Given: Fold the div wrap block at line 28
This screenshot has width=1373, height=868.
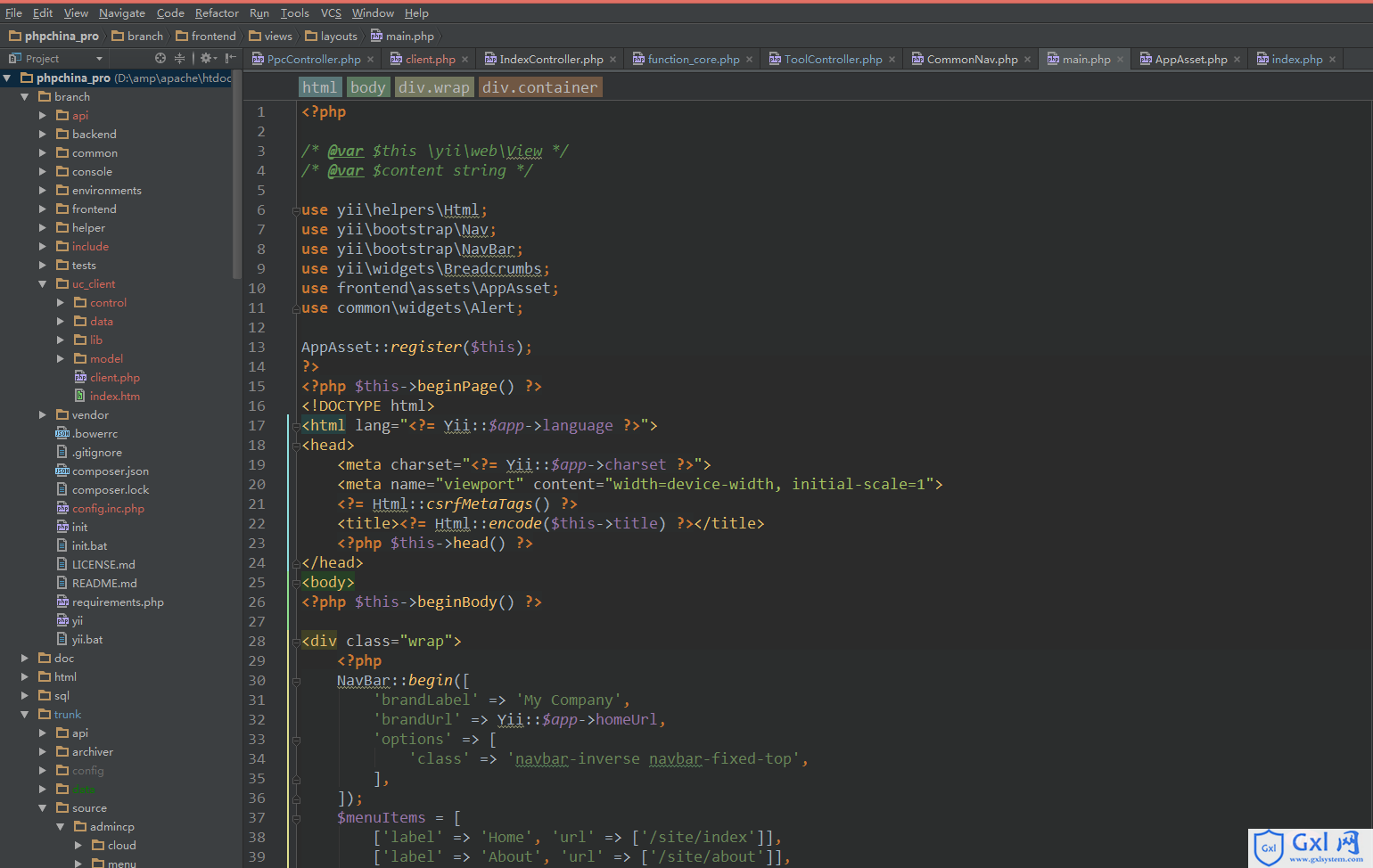Looking at the screenshot, I should tap(295, 642).
